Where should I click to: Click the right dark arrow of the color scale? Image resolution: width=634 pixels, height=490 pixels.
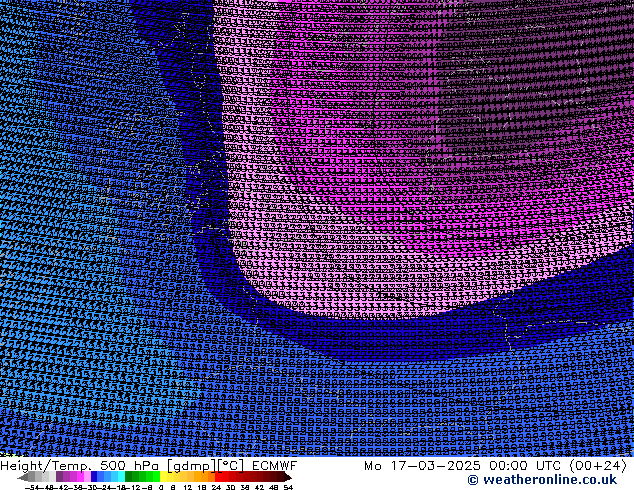click(287, 478)
